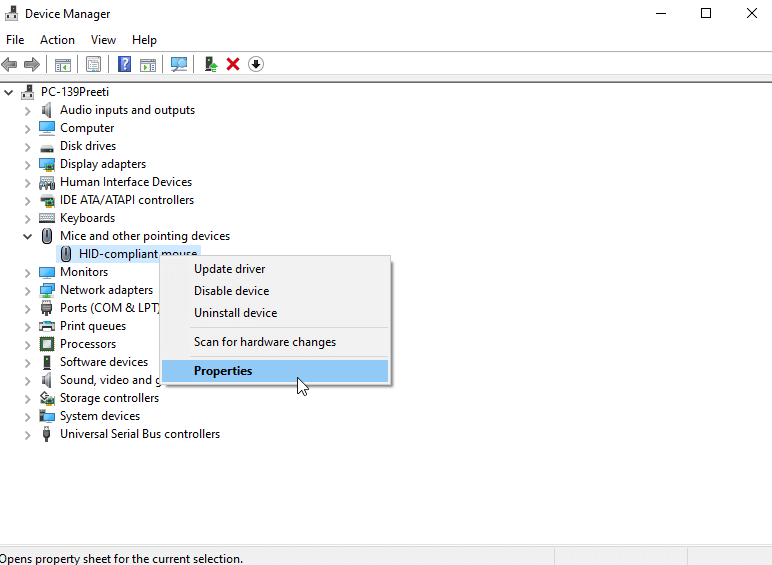Select the Software devices tree label
772x565 pixels.
coord(104,362)
